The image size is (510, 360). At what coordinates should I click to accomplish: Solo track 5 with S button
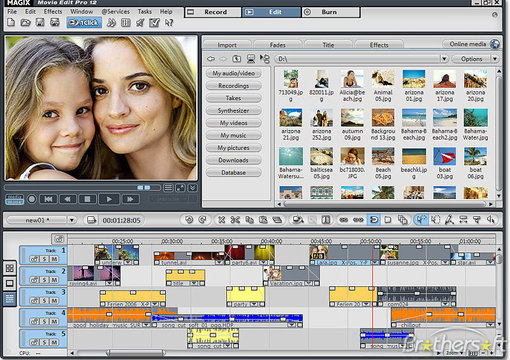[45, 342]
